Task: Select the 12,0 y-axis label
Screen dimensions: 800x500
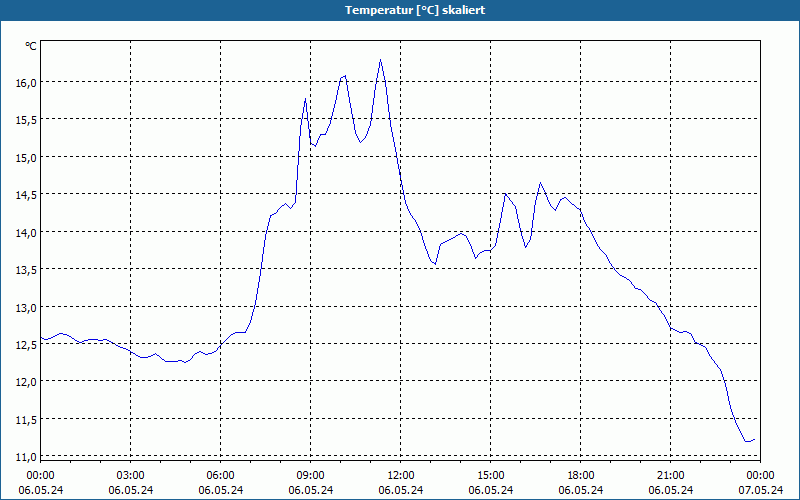Action: (x=26, y=382)
